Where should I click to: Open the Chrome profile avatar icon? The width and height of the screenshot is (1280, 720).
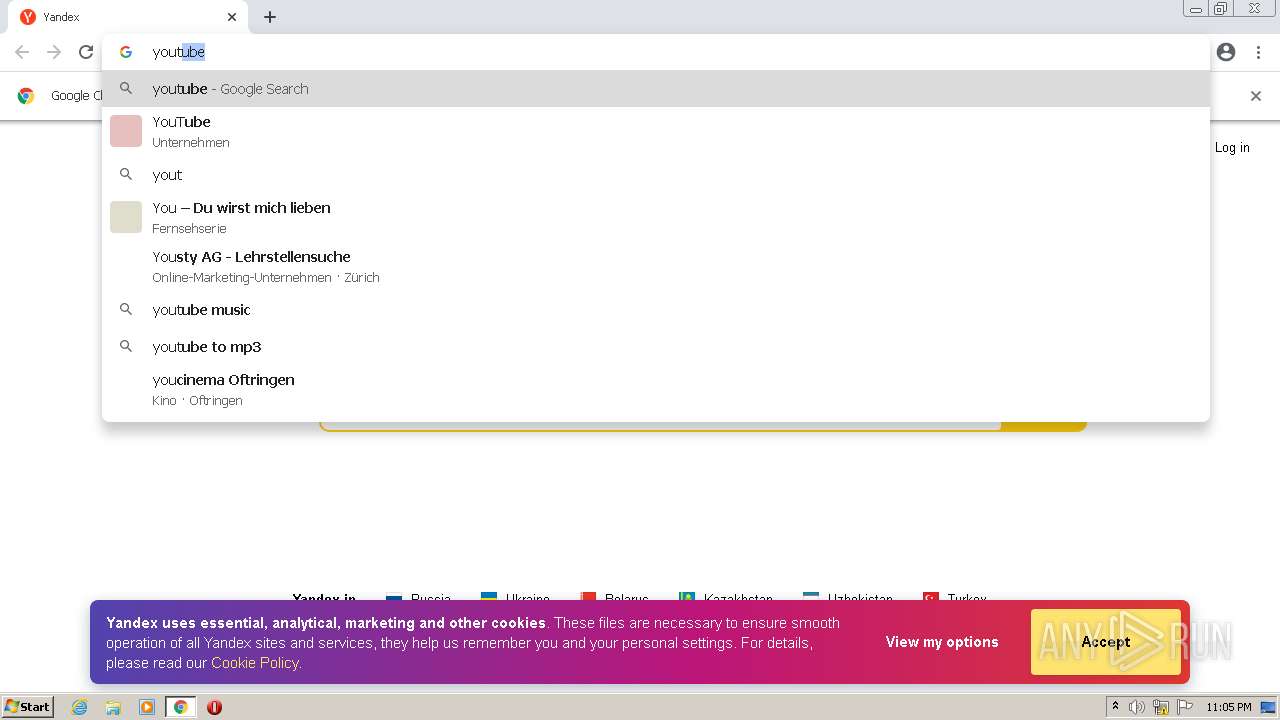[1226, 52]
